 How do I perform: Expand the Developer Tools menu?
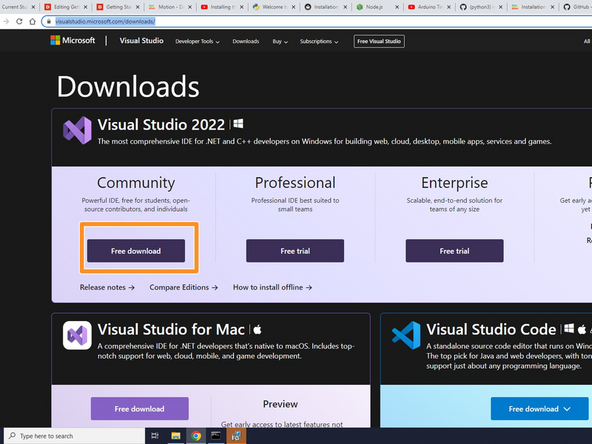tap(197, 42)
